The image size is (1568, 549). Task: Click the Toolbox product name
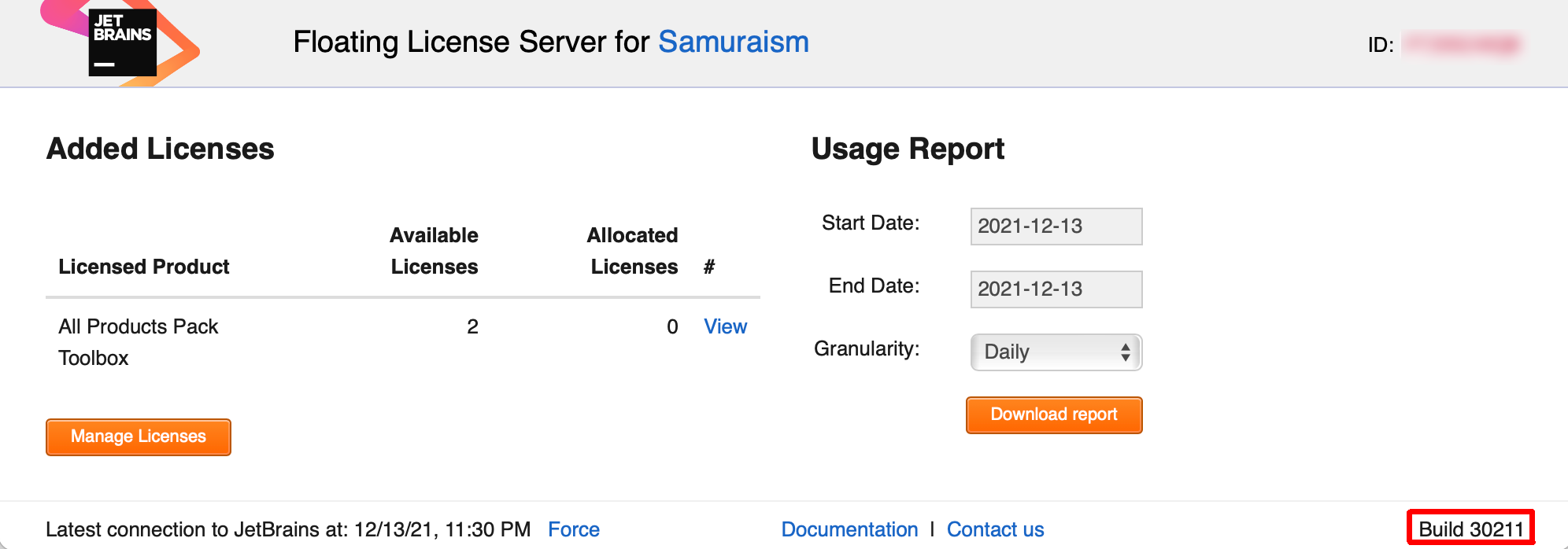click(x=94, y=358)
